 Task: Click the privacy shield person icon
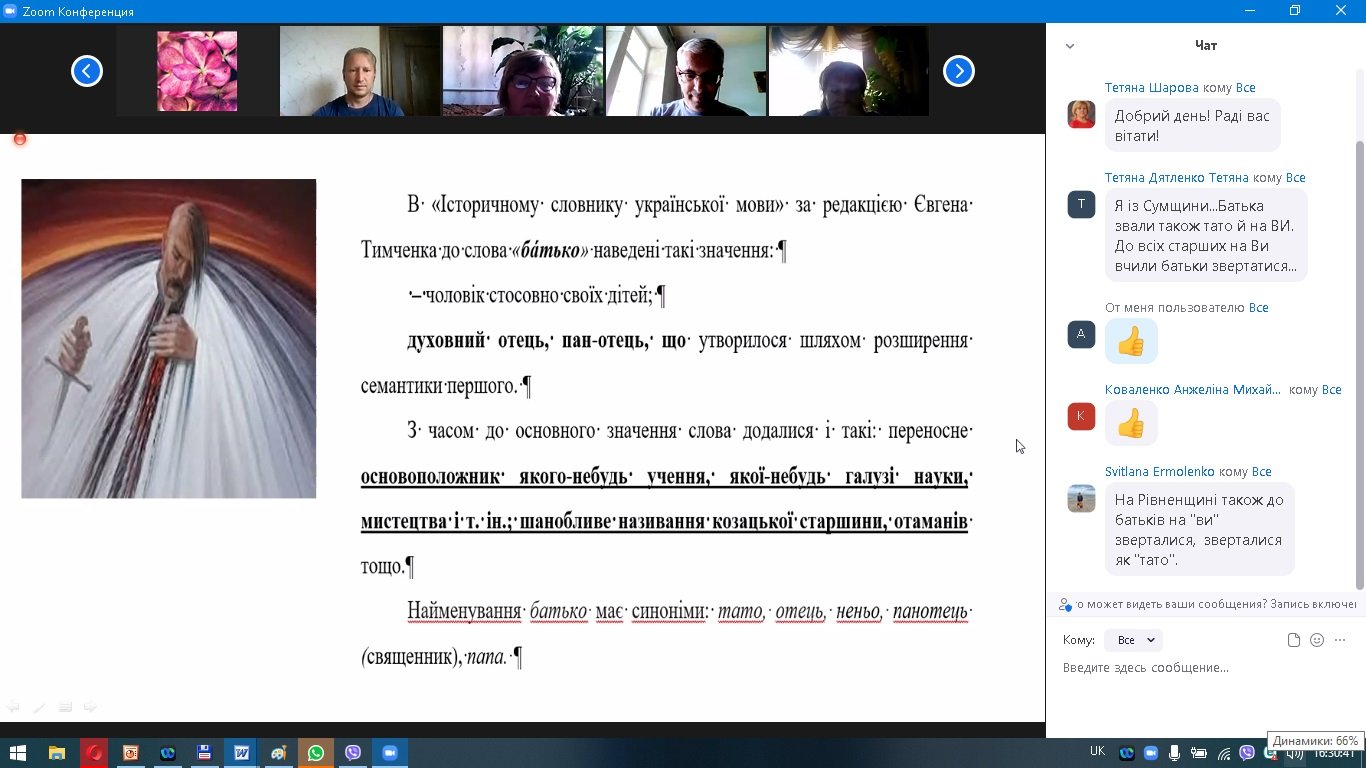(x=1066, y=604)
